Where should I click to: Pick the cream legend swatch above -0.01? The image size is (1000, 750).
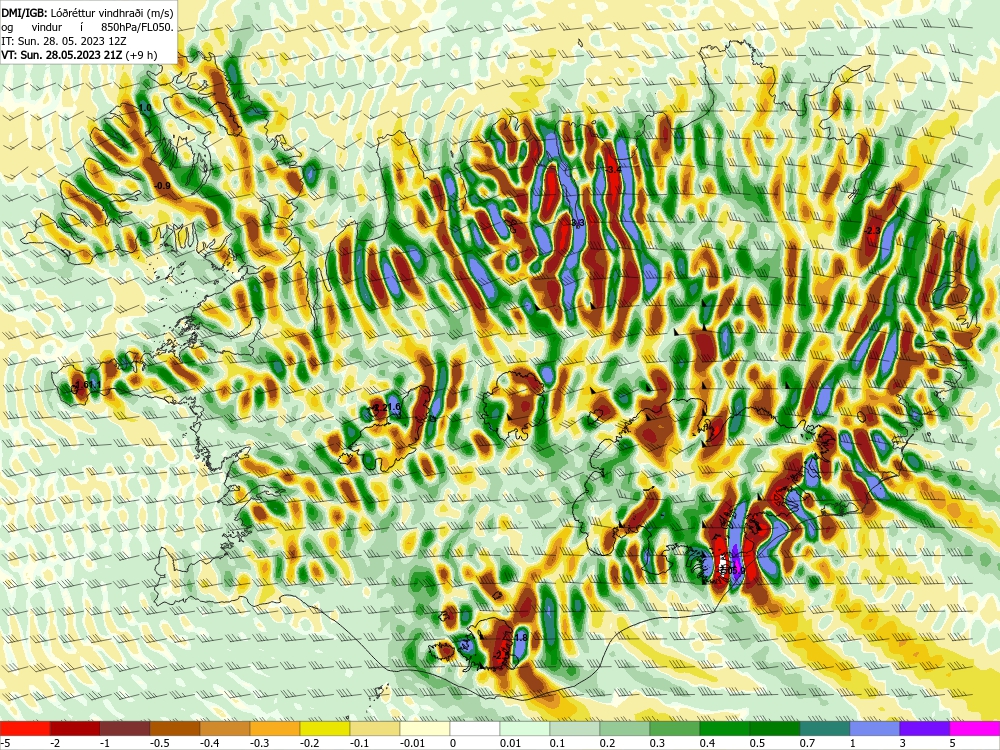pos(425,728)
